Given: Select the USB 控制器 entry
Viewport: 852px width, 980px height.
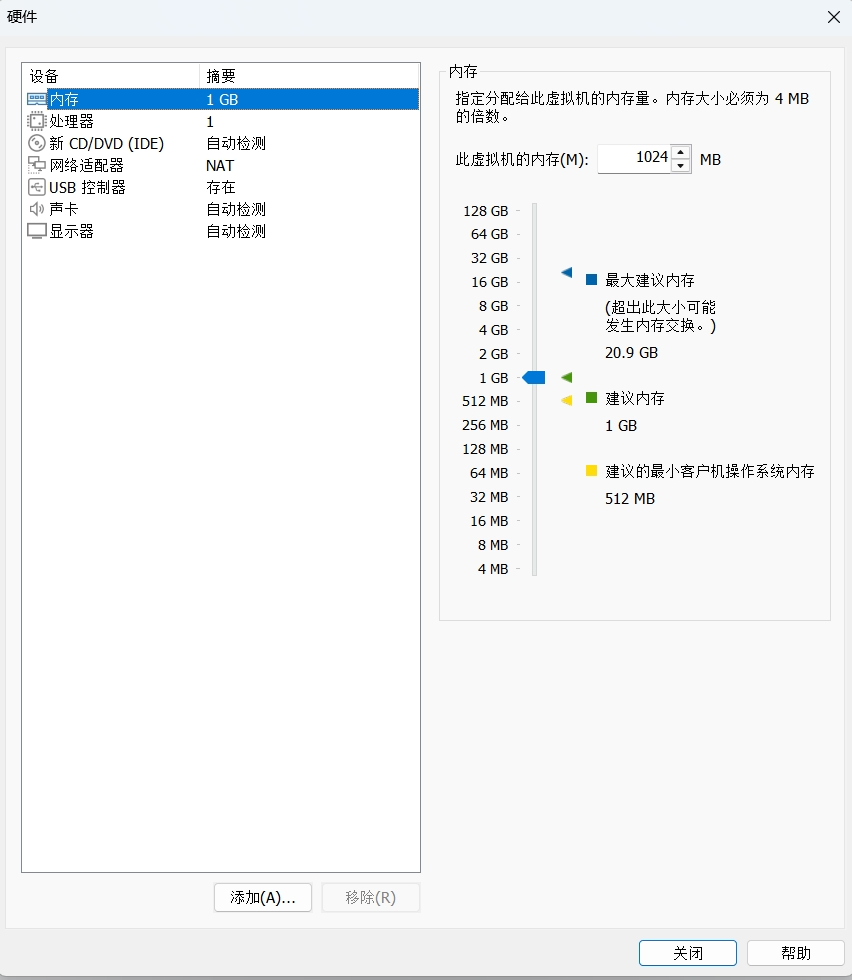Looking at the screenshot, I should tap(221, 187).
